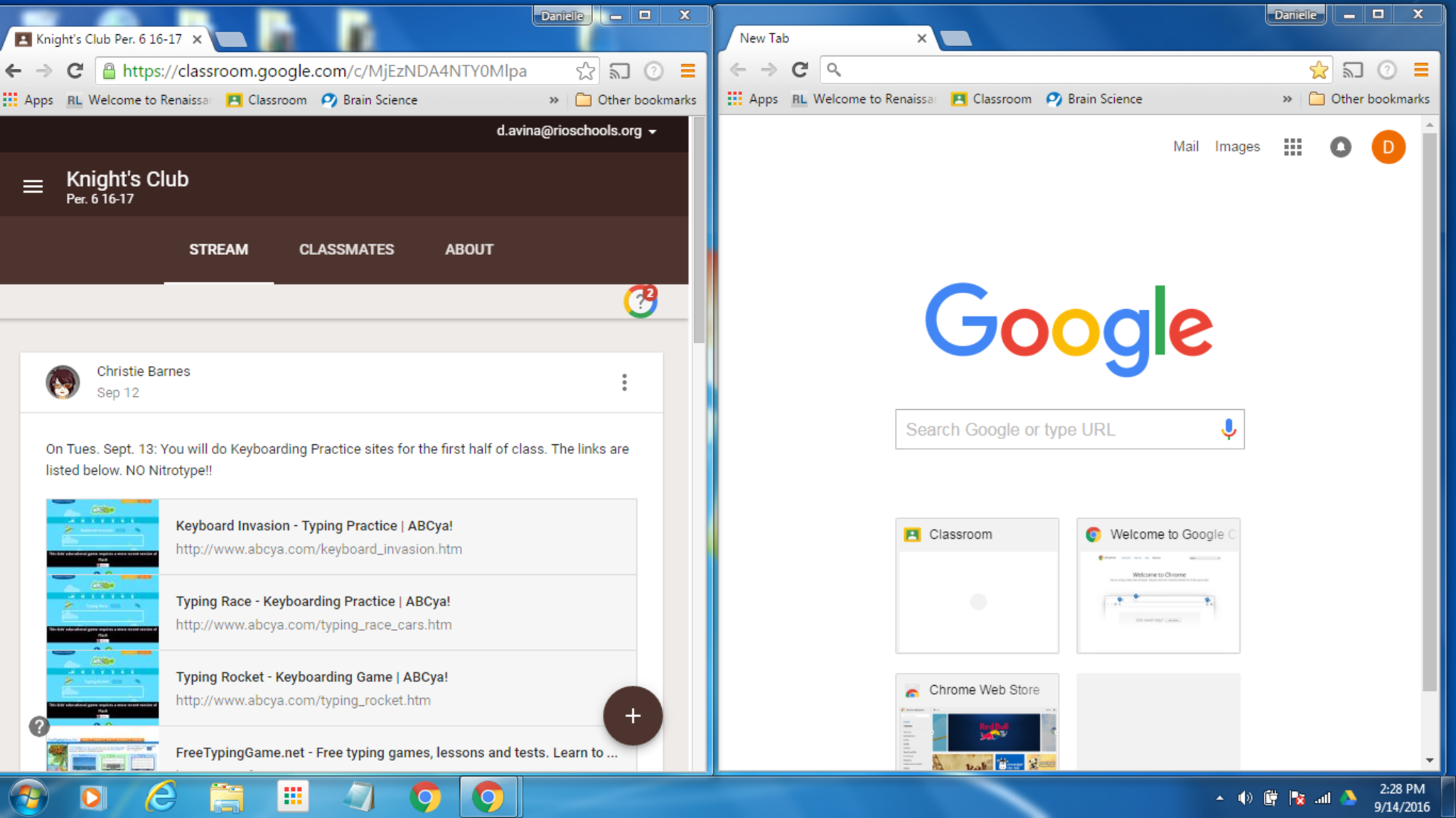The image size is (1456, 818).
Task: Bookmark the Classroom page with star icon
Action: (x=585, y=71)
